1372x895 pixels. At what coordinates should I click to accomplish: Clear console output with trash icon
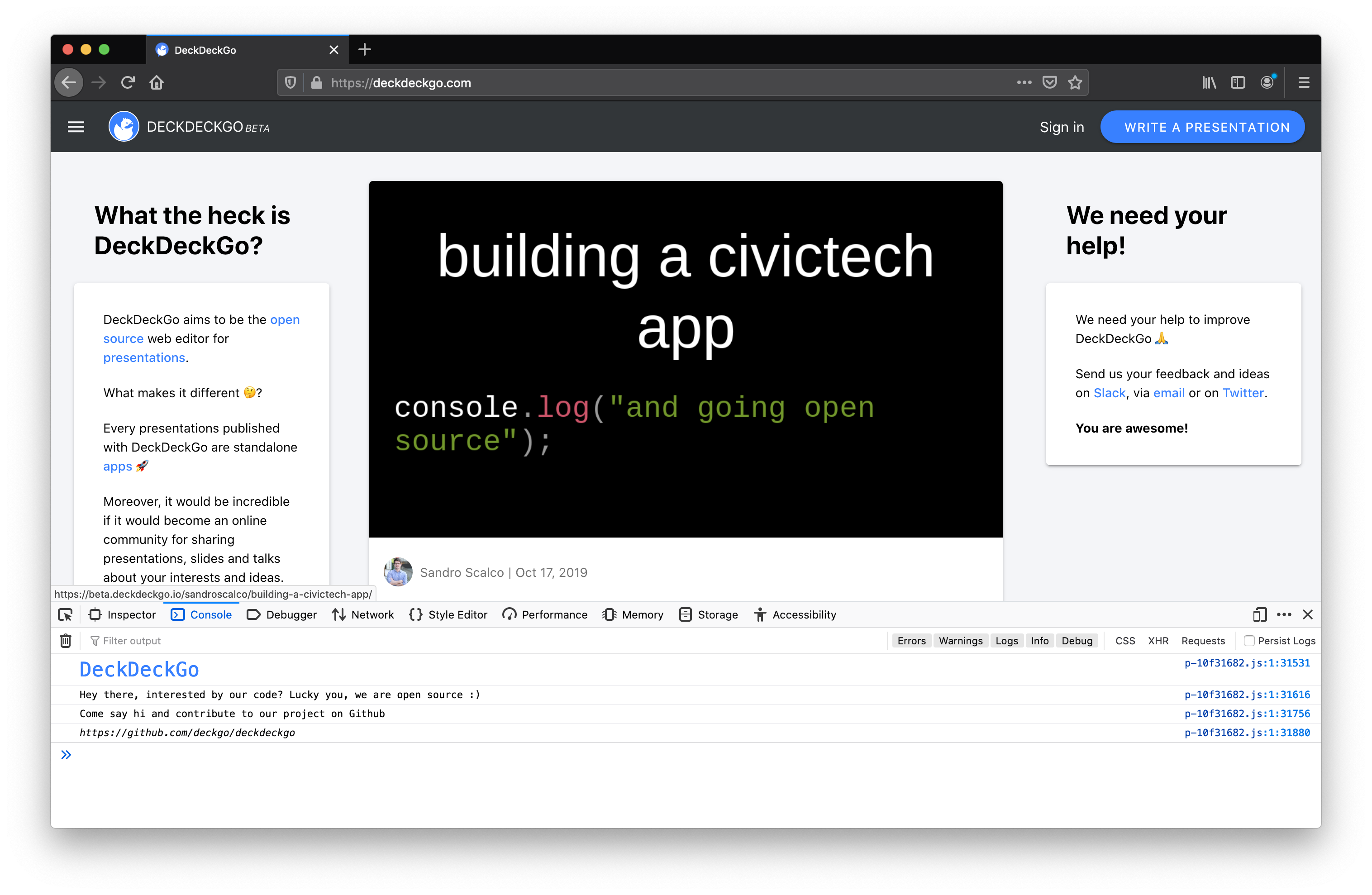(x=66, y=640)
